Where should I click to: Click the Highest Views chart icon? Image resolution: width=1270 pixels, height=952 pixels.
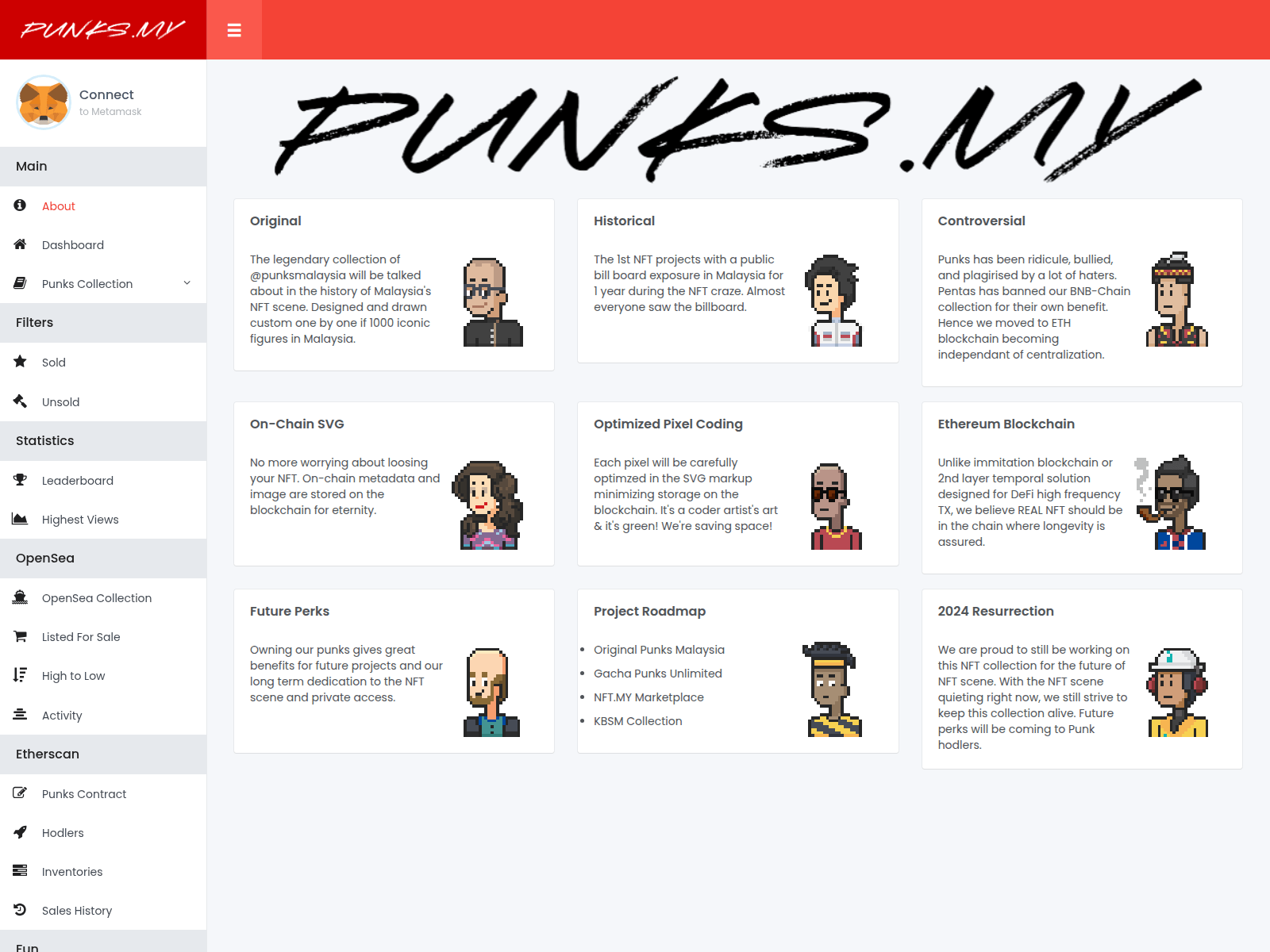[x=20, y=519]
